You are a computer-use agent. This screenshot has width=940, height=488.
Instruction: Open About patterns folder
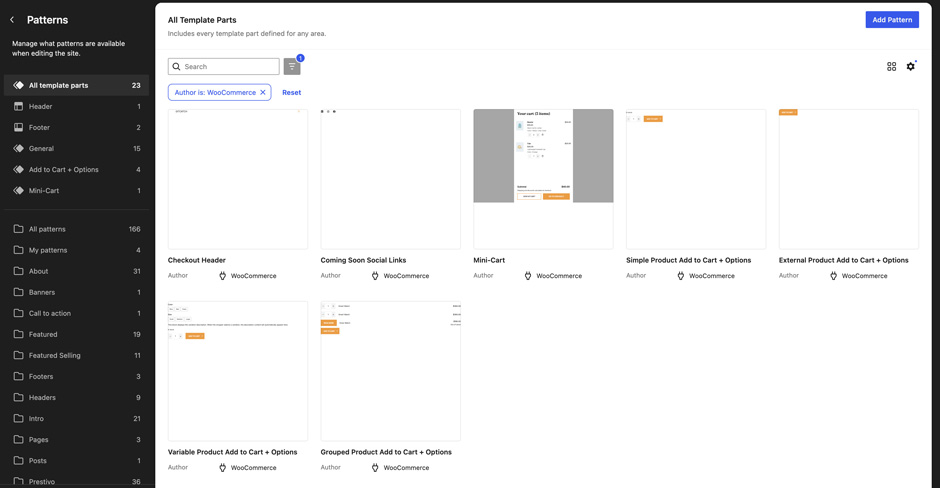(x=76, y=271)
